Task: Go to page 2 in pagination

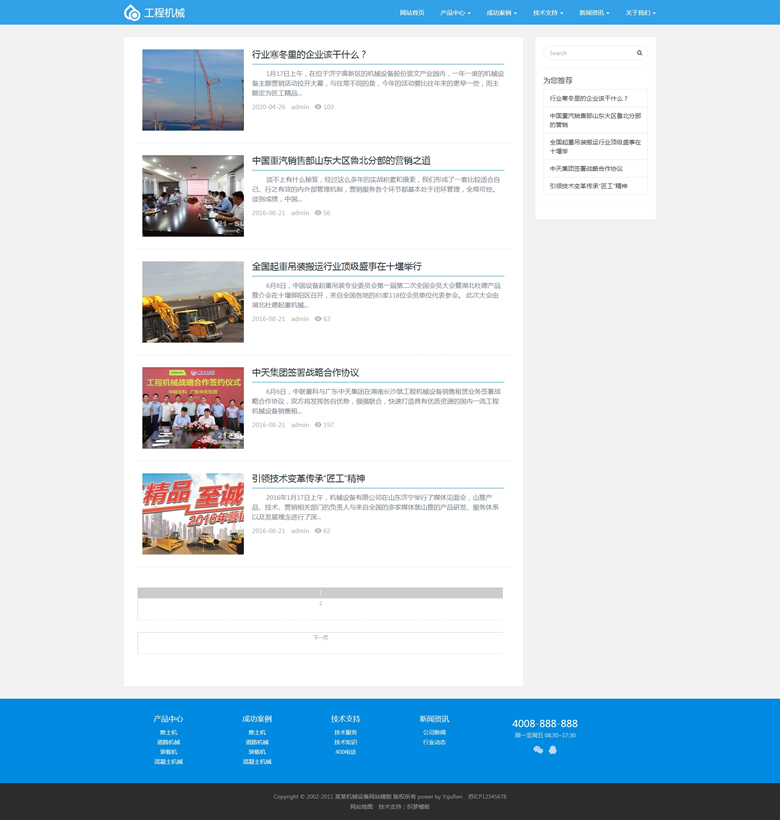Action: (320, 604)
